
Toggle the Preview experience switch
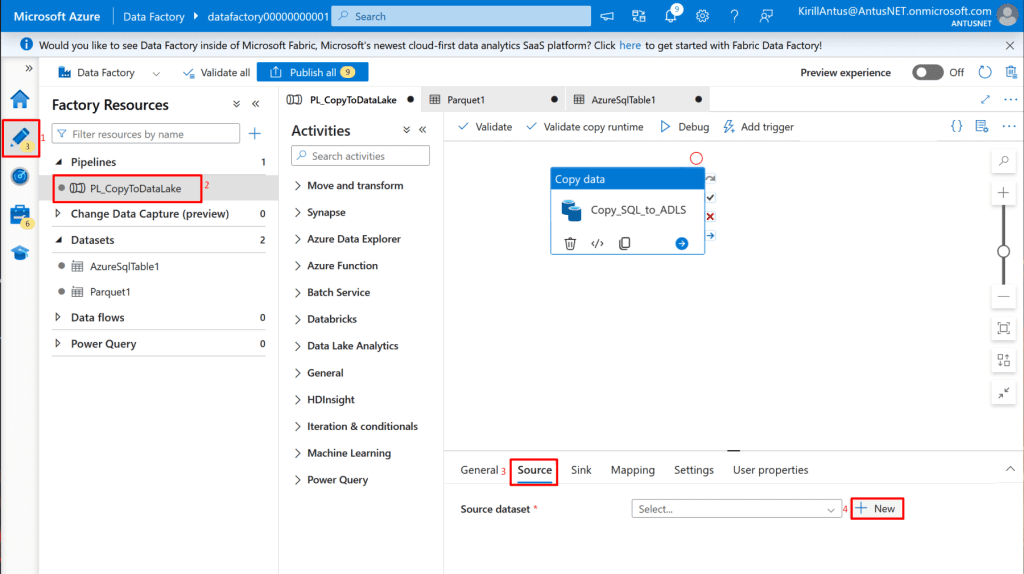[927, 72]
